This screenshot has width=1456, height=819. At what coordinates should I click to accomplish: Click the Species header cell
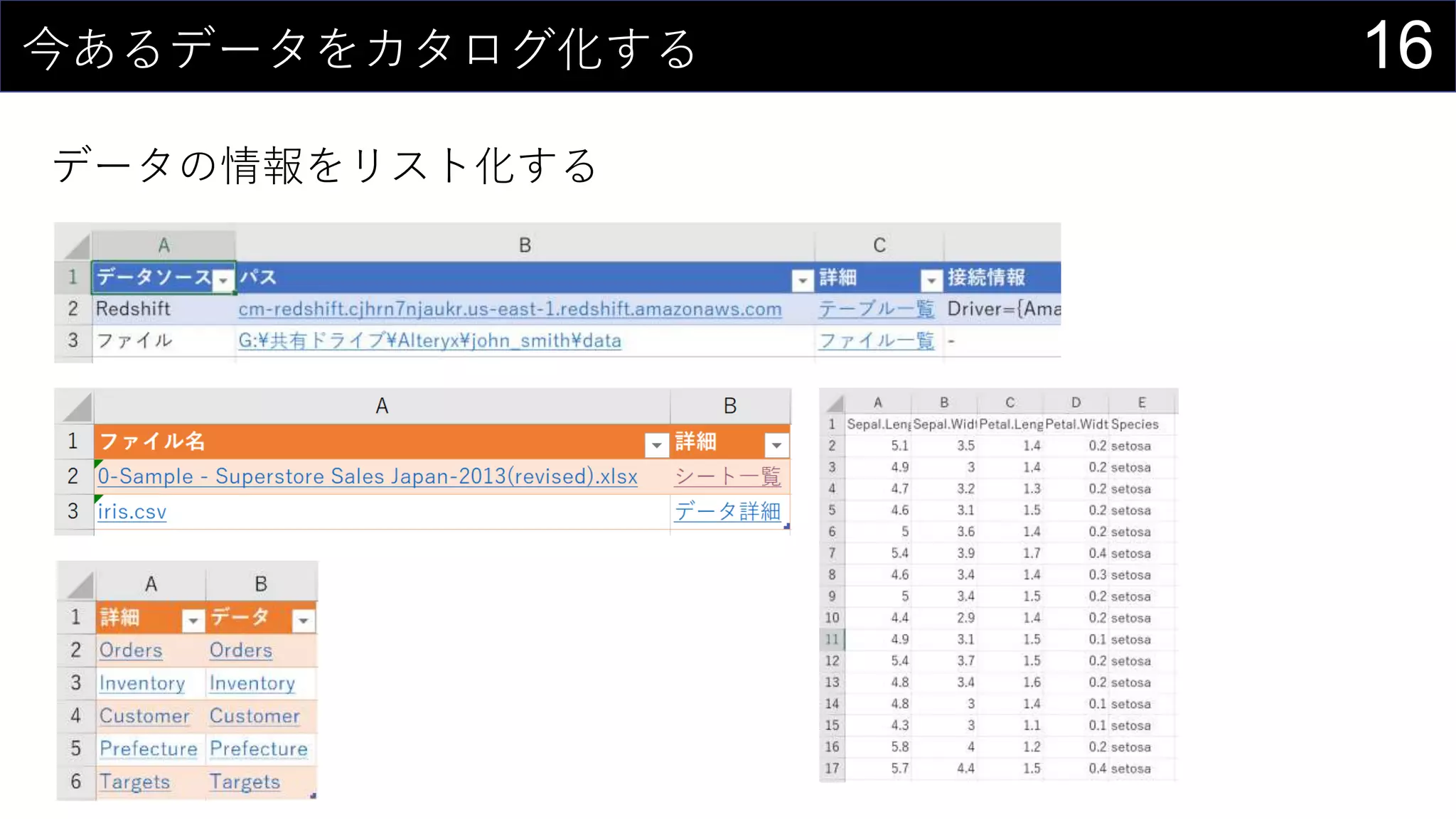tap(1142, 424)
